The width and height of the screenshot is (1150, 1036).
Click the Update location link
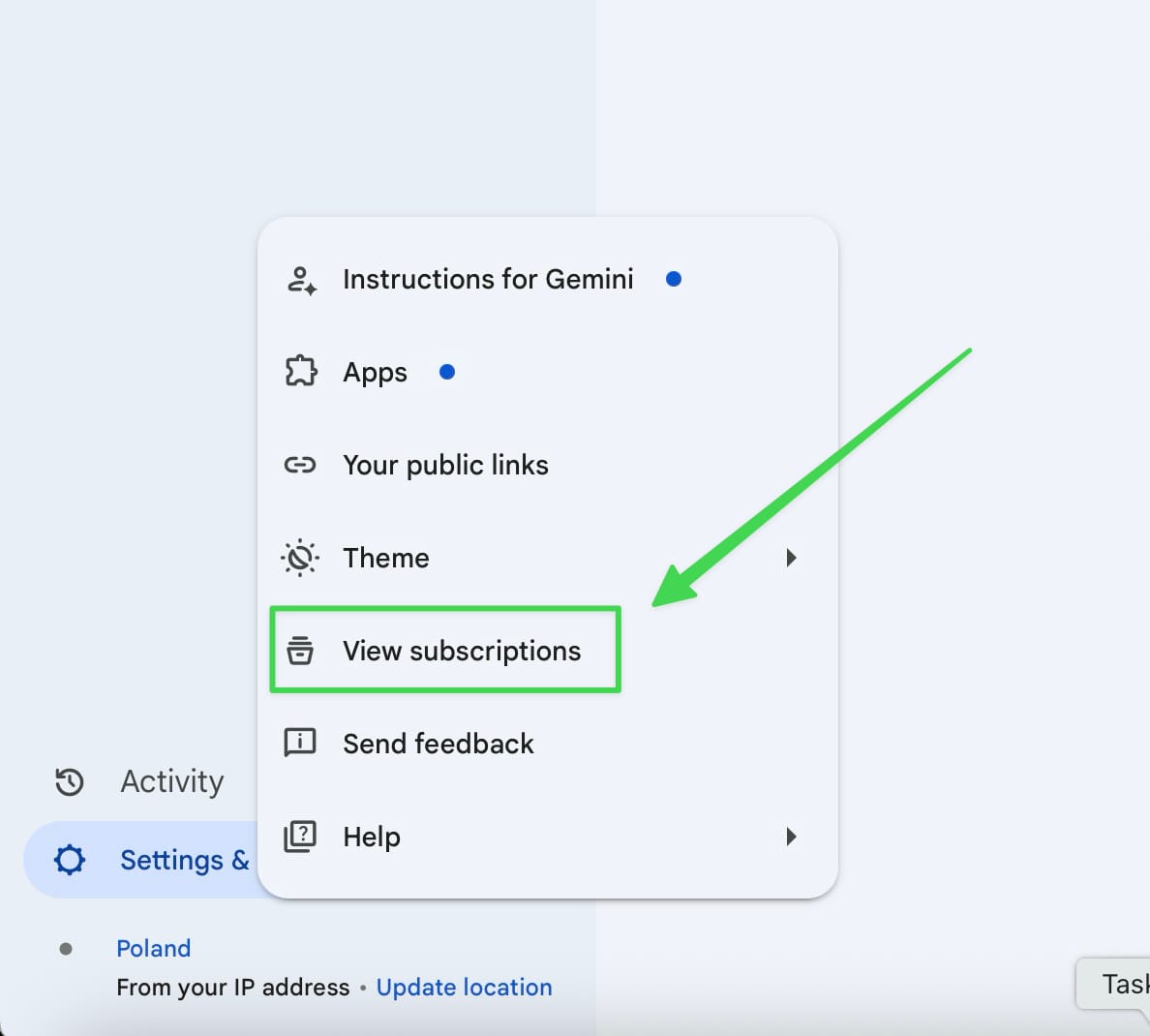tap(464, 987)
